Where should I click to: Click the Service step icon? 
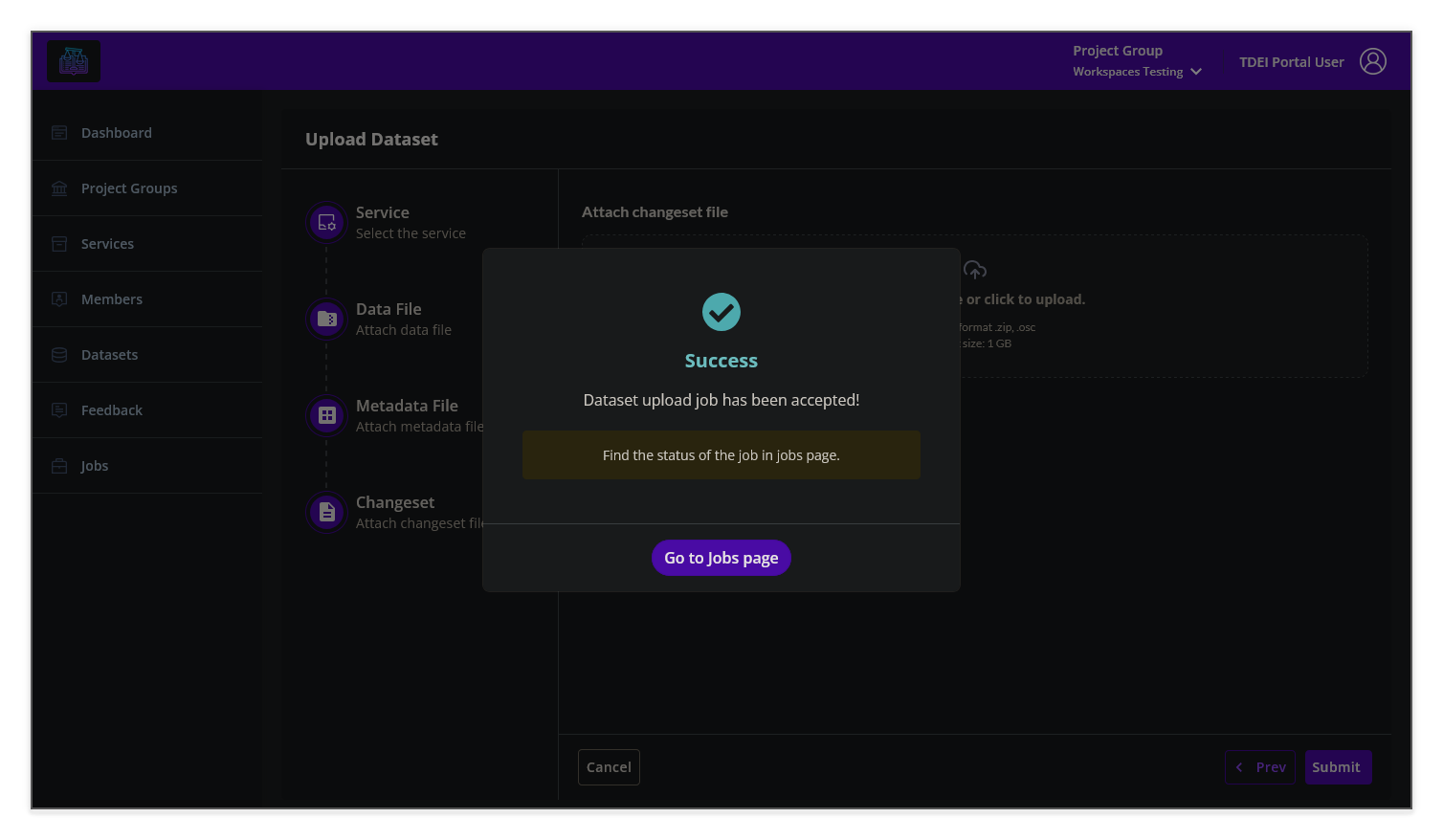click(325, 222)
